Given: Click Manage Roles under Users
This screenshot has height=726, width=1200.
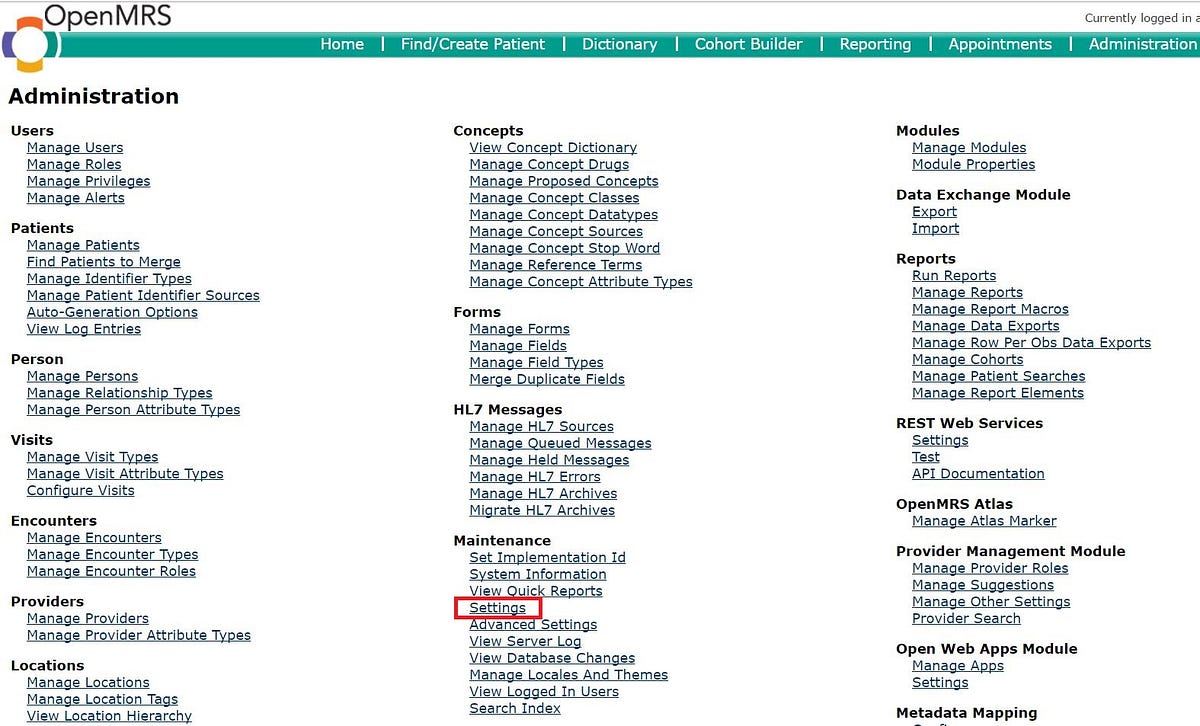Looking at the screenshot, I should [74, 164].
